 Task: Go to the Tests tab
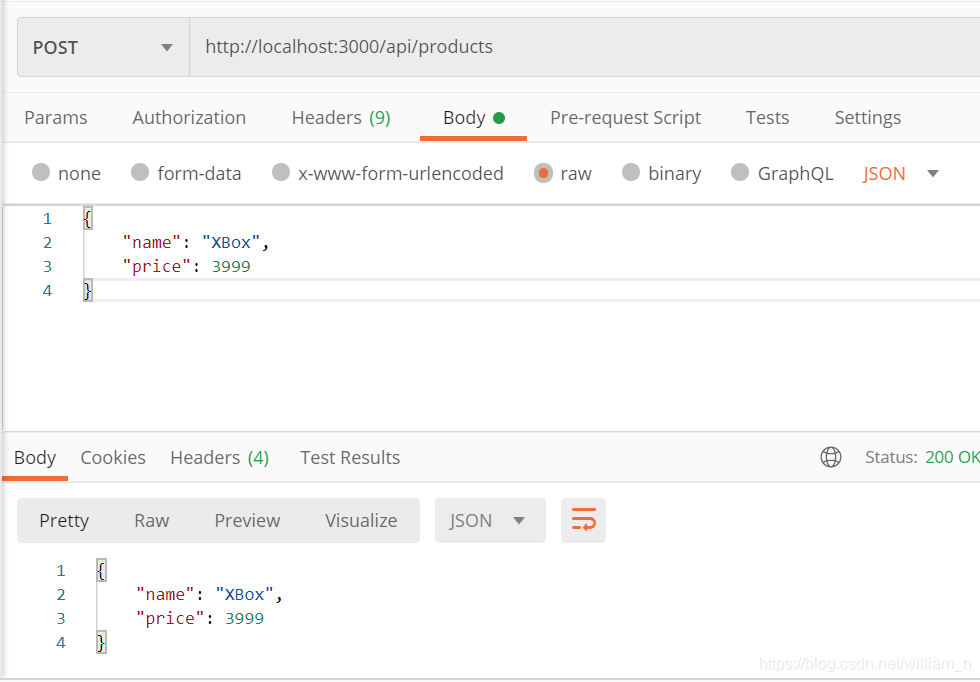(767, 118)
